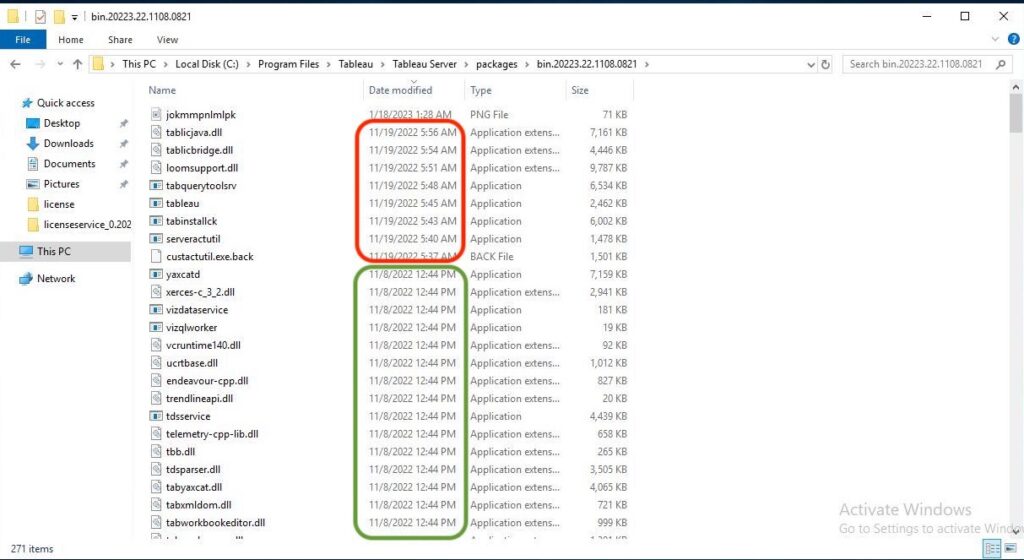Click the ucrtbase.dll file name

click(192, 363)
